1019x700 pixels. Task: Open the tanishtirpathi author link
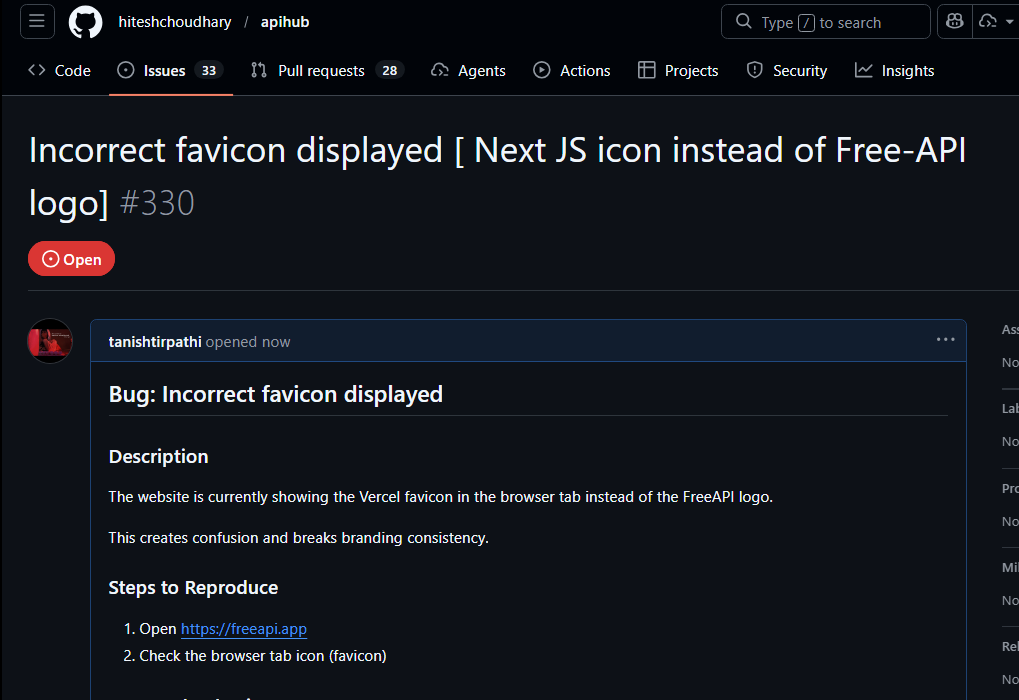155,342
